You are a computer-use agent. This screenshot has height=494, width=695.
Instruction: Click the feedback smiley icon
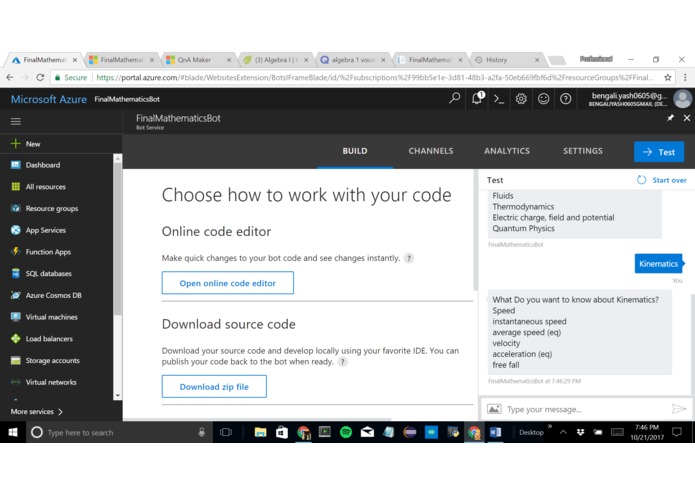click(543, 99)
